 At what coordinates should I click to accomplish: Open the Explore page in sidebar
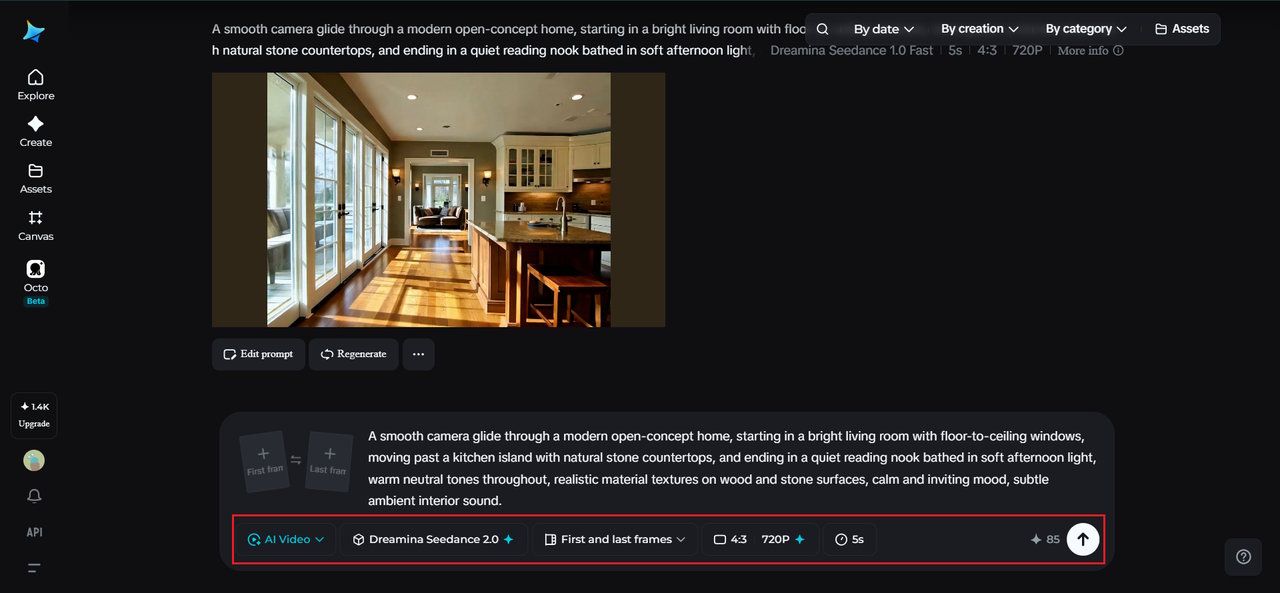(35, 85)
